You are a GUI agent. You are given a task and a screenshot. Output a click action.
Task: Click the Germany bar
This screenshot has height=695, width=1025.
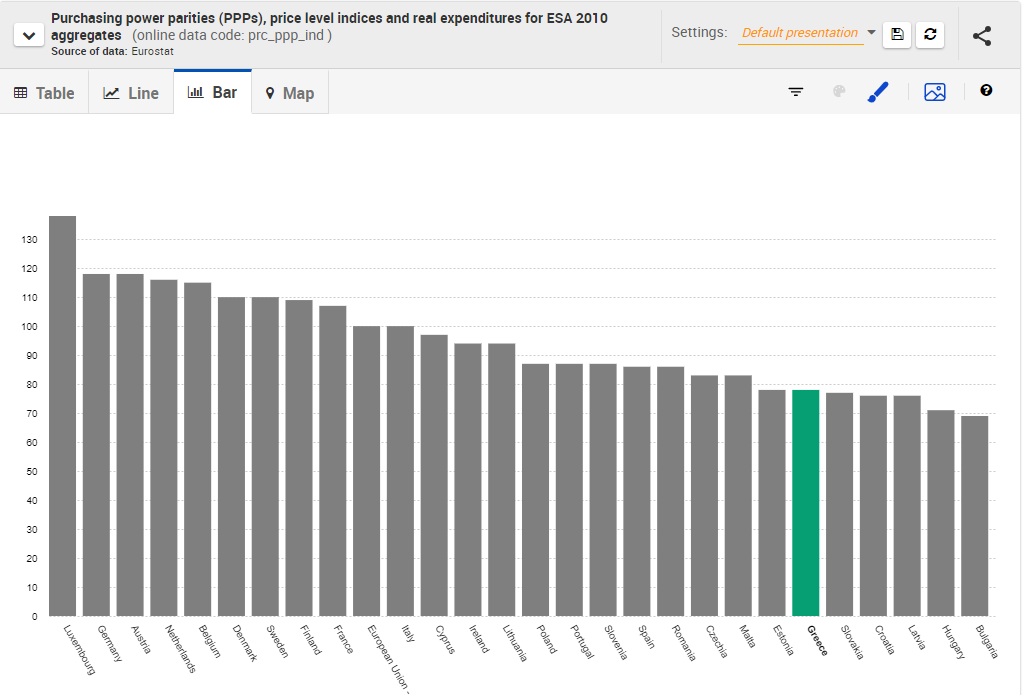point(96,445)
